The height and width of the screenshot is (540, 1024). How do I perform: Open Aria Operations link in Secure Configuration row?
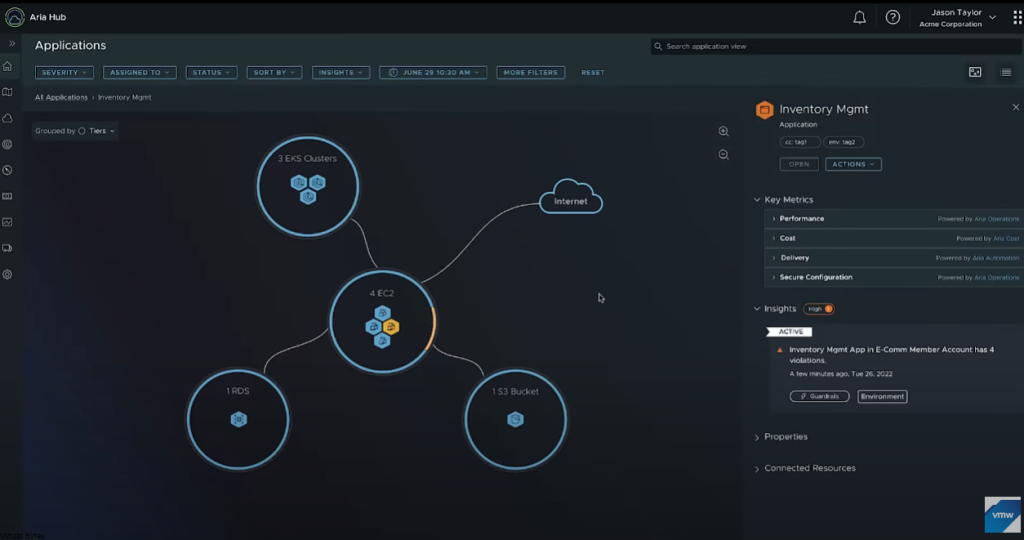click(997, 278)
